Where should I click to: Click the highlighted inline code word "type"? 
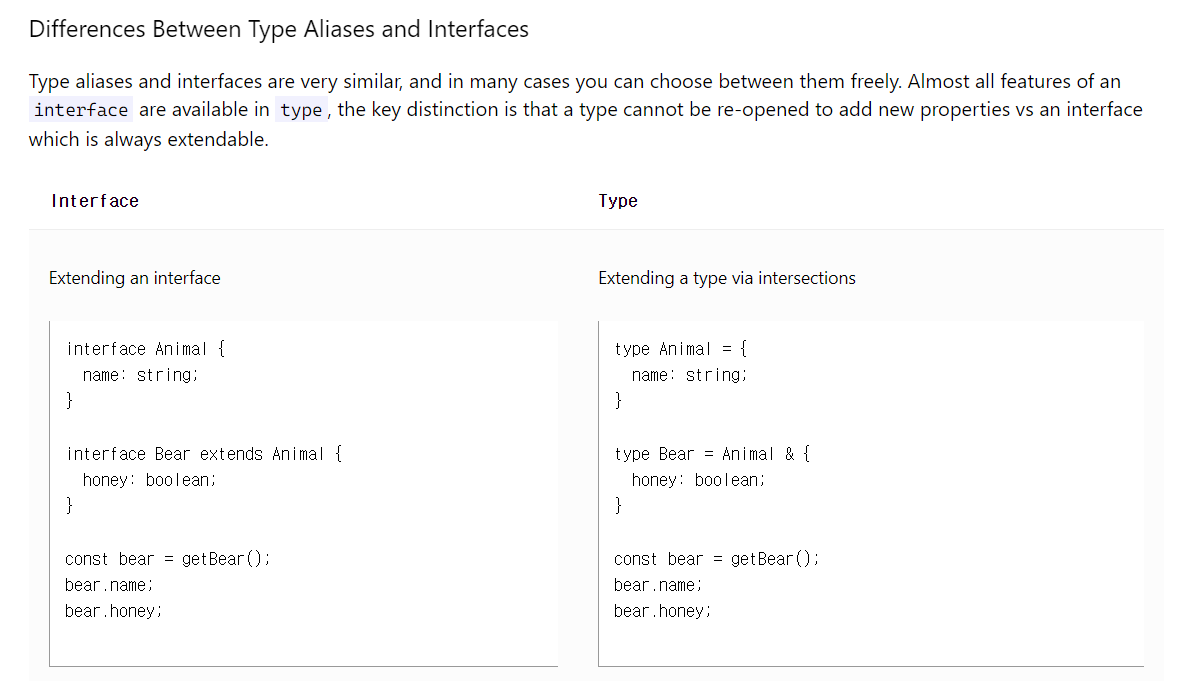[301, 110]
